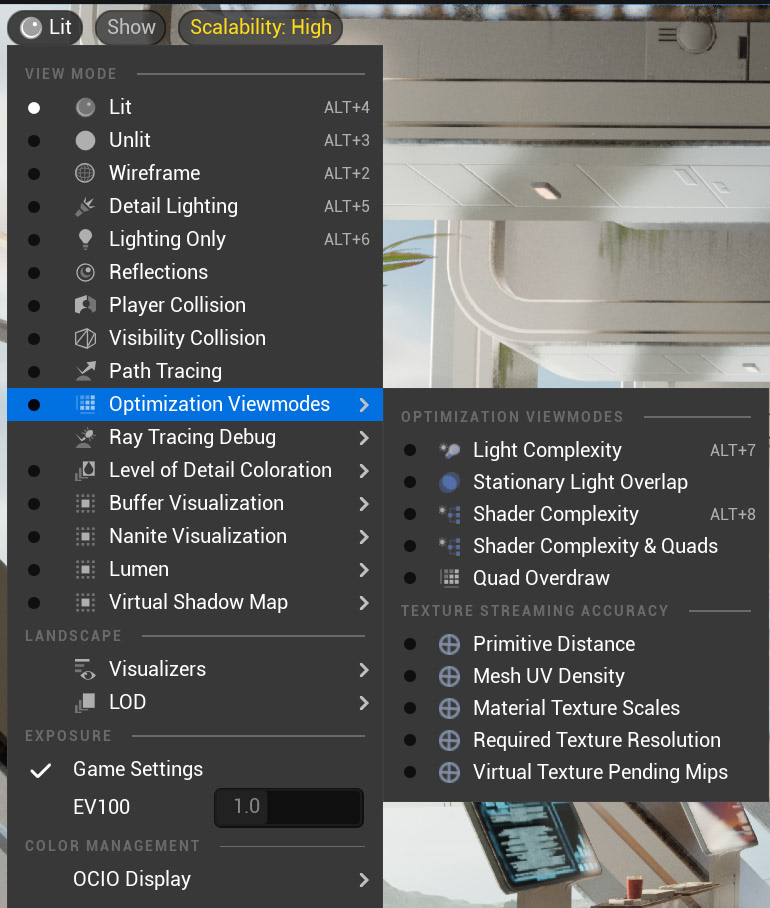The width and height of the screenshot is (770, 908).
Task: Toggle the Game Settings checkmark
Action: [41, 770]
